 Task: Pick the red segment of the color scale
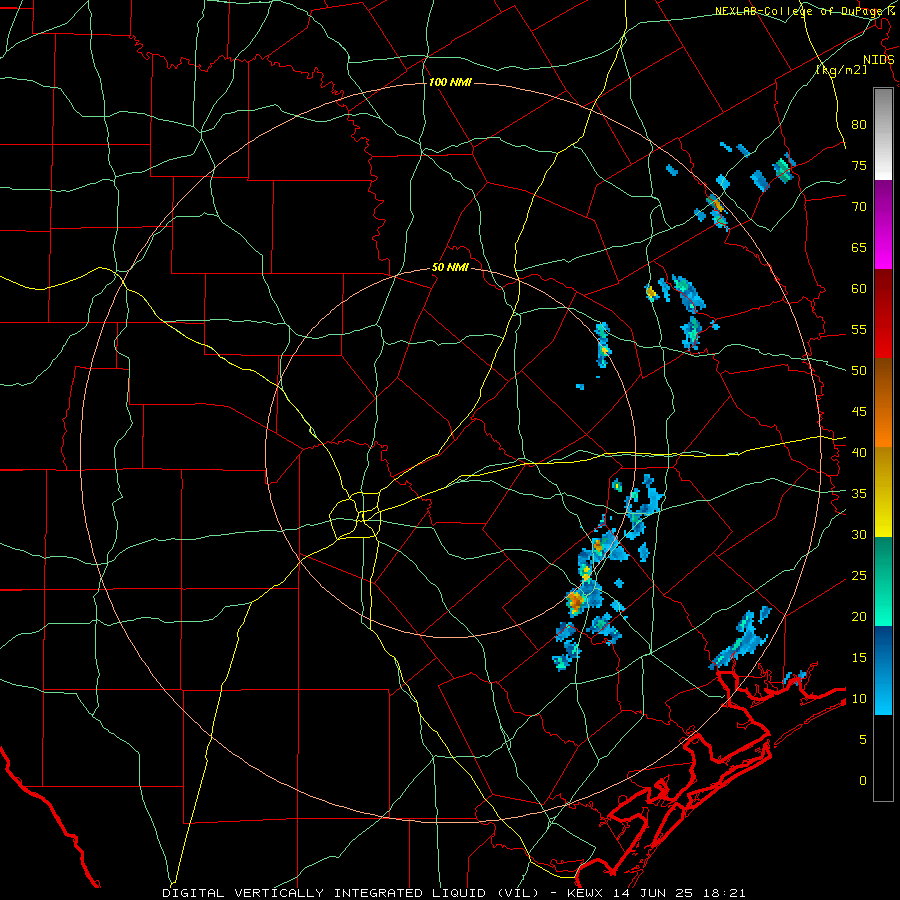pyautogui.click(x=883, y=314)
